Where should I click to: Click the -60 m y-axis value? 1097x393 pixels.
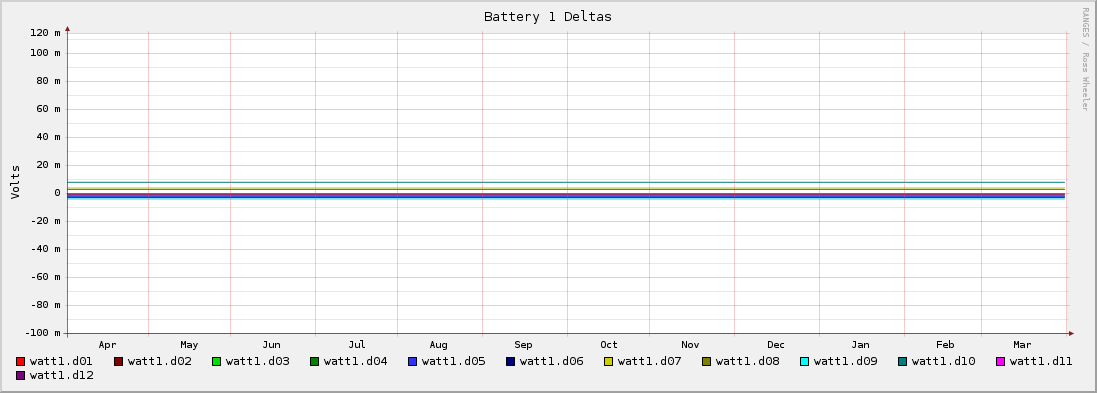[x=45, y=277]
